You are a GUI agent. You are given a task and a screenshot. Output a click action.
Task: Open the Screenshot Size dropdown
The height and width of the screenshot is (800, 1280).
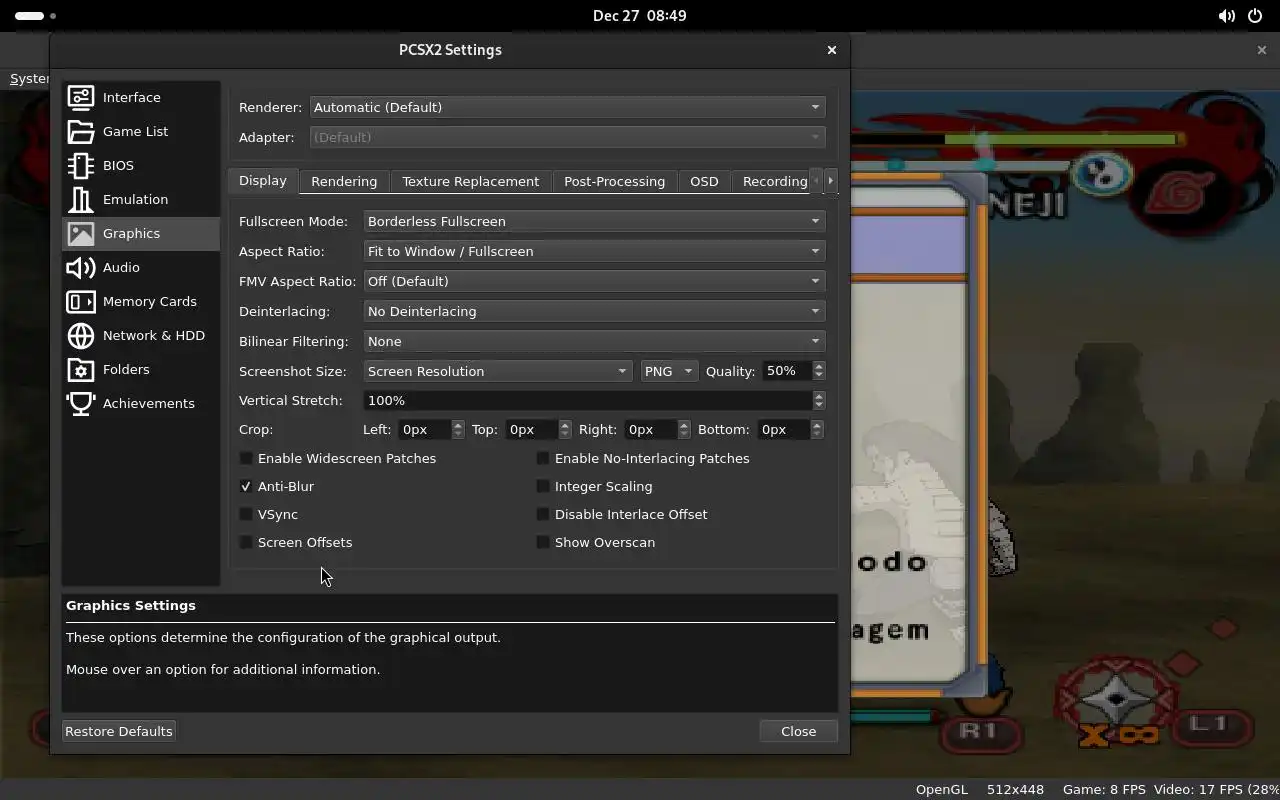point(498,371)
